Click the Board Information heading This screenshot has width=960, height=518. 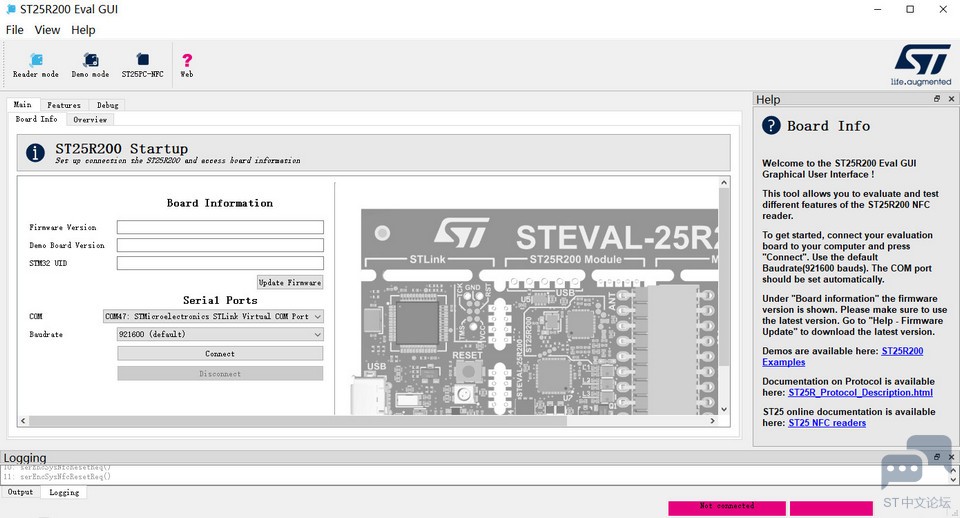click(x=220, y=203)
